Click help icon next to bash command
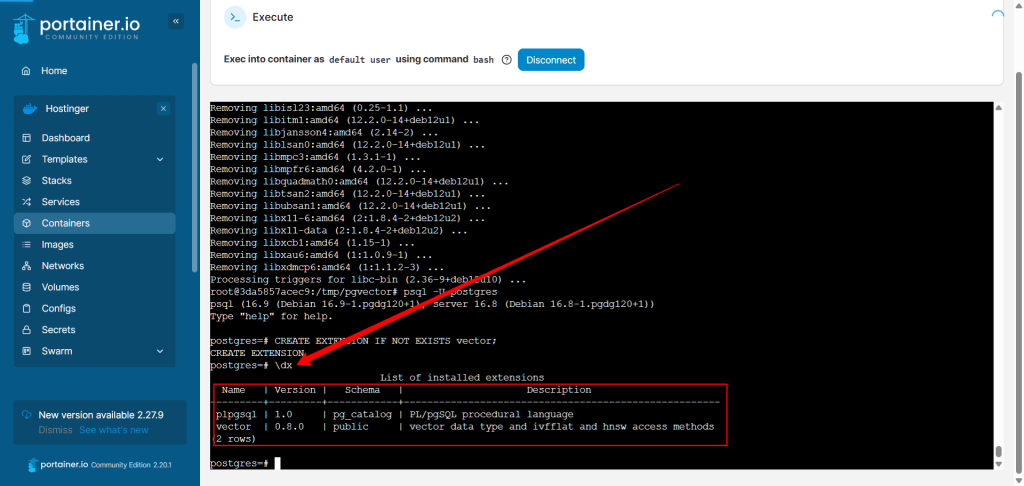The height and width of the screenshot is (486, 1024). 507,60
